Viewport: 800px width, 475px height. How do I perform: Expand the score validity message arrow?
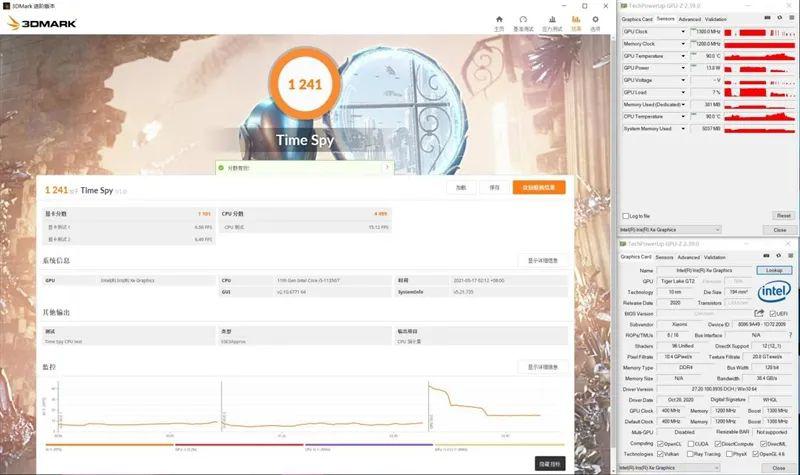coord(387,167)
